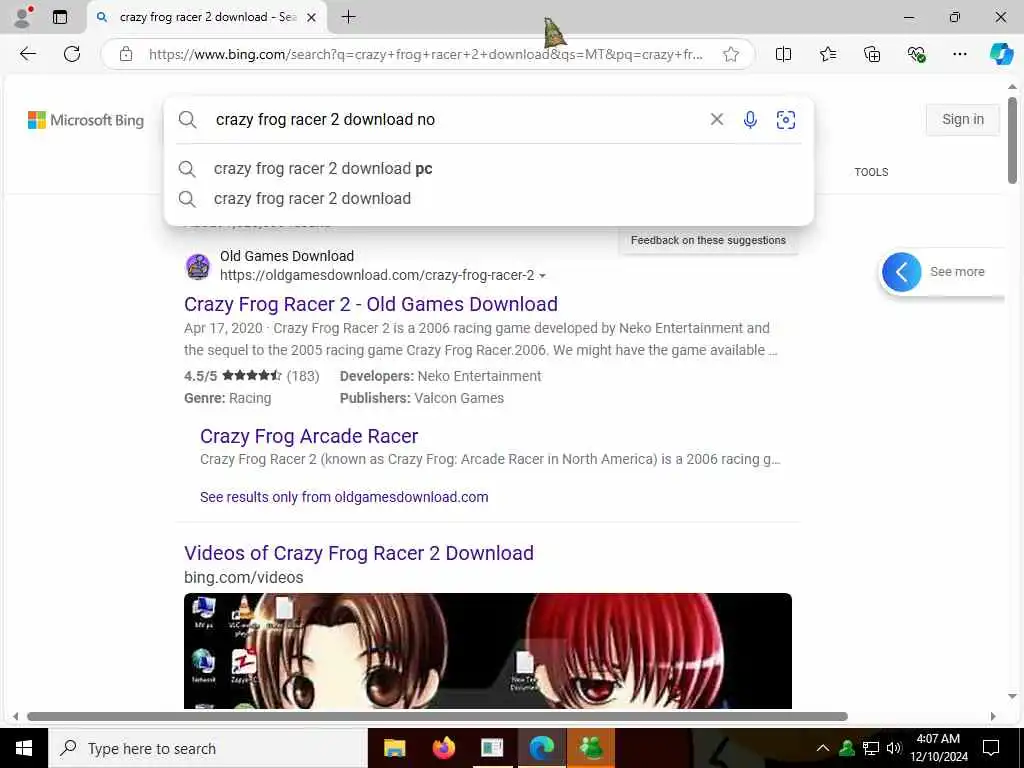Screen dimensions: 1024x768
Task: See results only from oldgamesdownload.com
Action: (344, 497)
